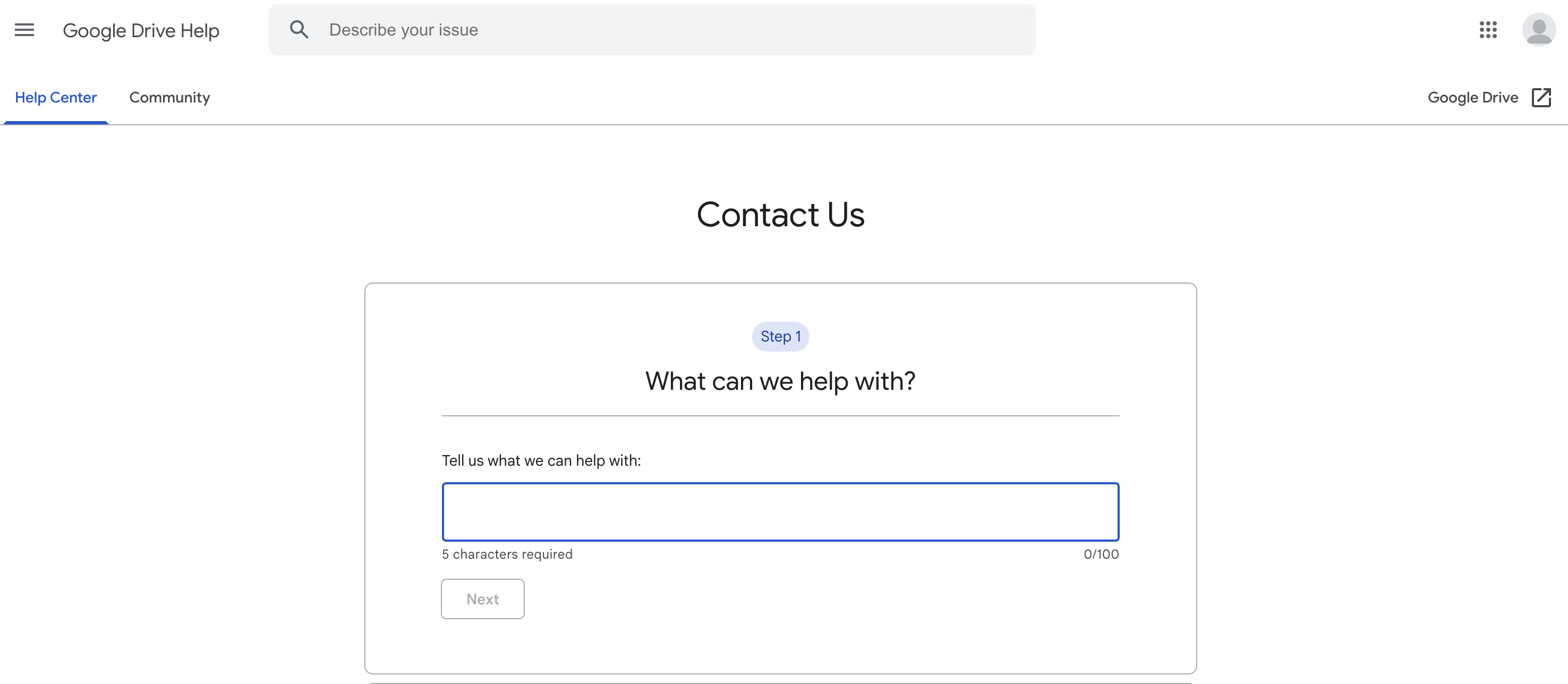Click the What can we help with heading
Screen dimensions: 1568x684
coord(780,381)
